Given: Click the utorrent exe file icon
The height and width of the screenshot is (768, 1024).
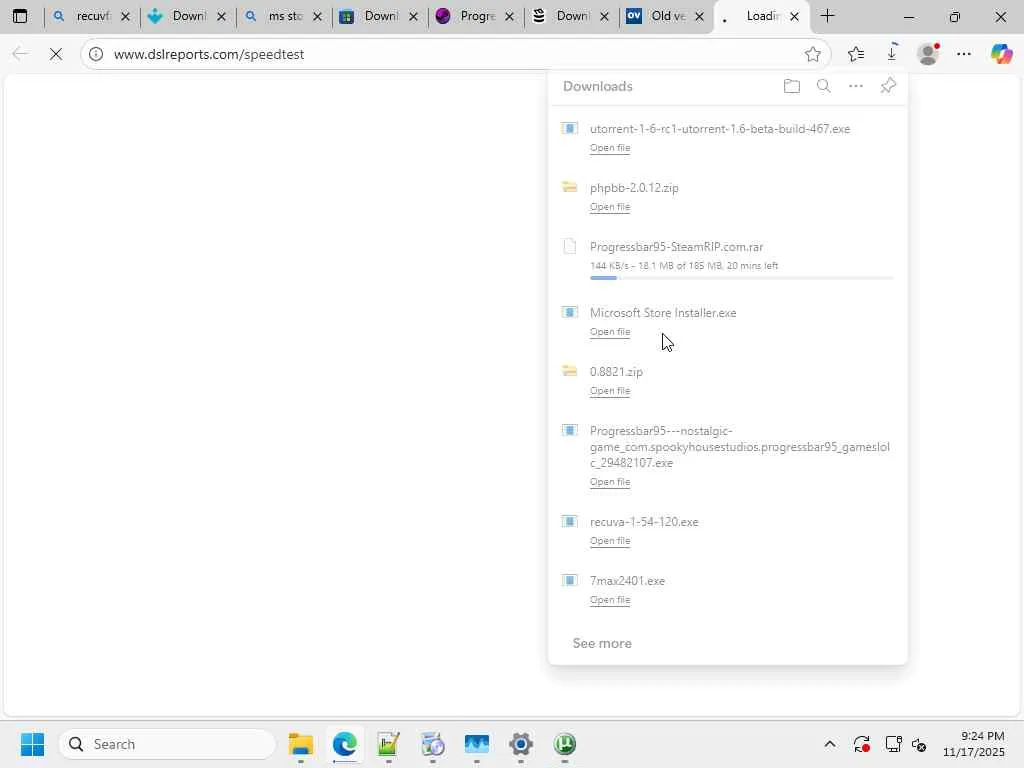Looking at the screenshot, I should point(569,129).
